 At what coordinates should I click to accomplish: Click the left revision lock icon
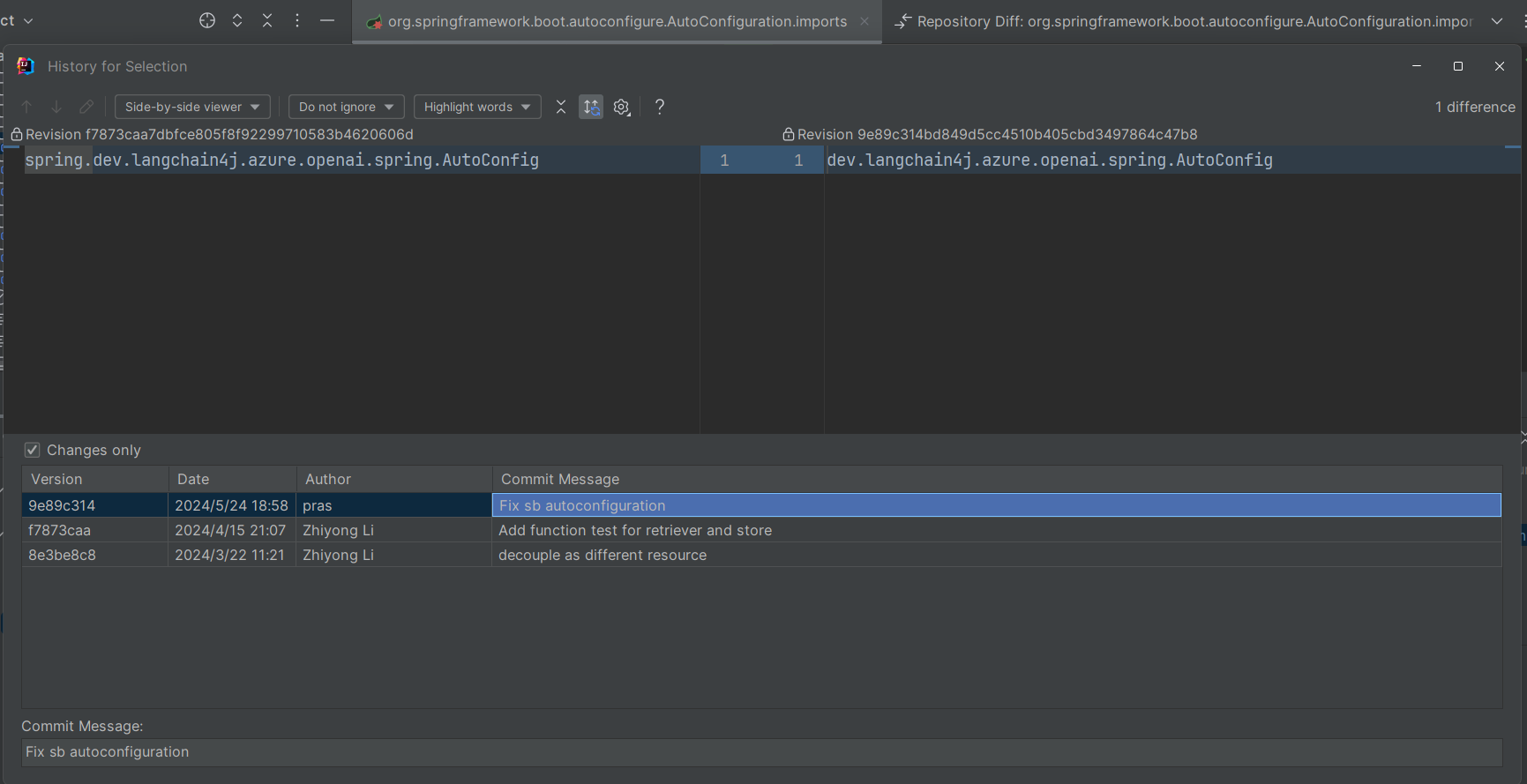coord(17,134)
